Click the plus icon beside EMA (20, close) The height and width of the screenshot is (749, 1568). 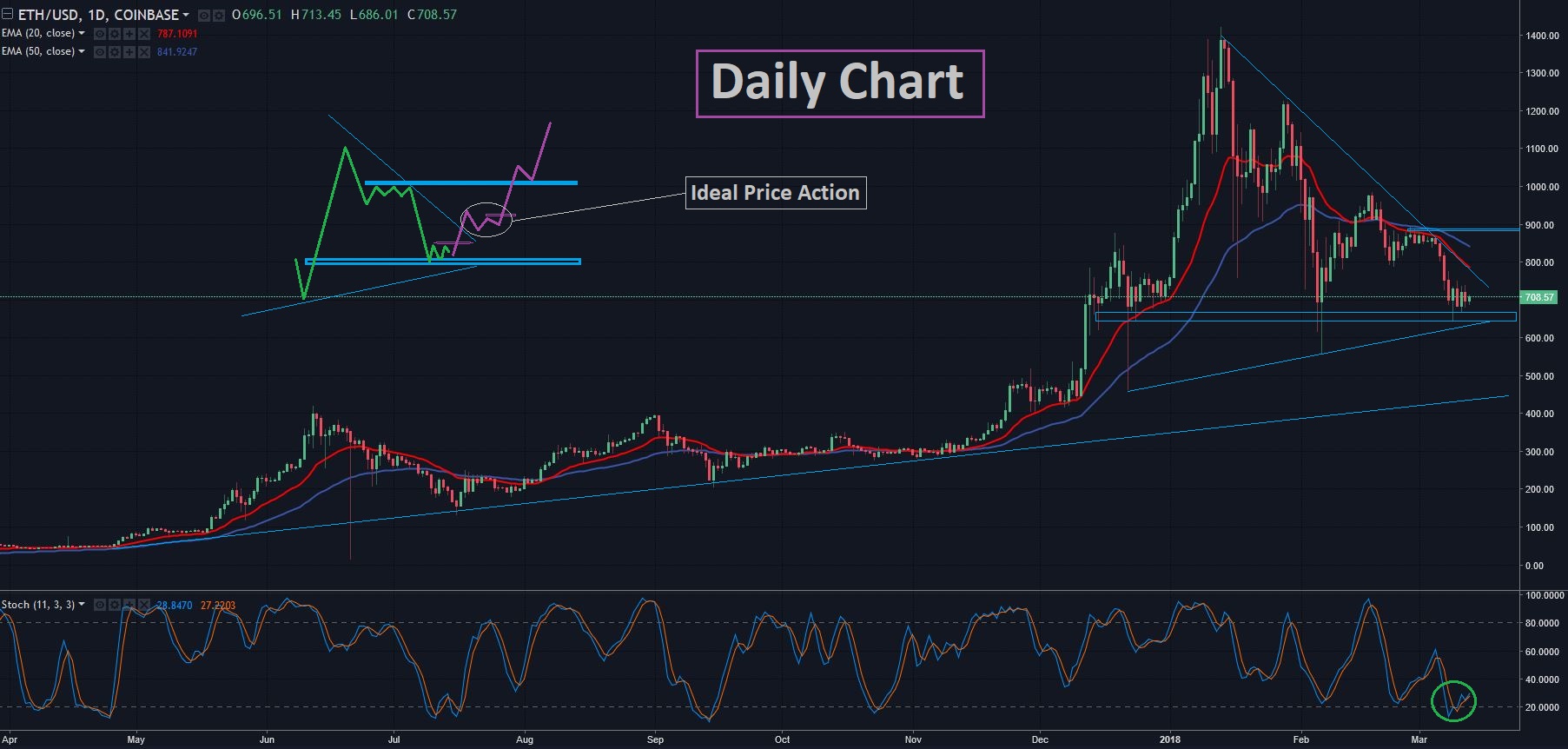click(129, 33)
